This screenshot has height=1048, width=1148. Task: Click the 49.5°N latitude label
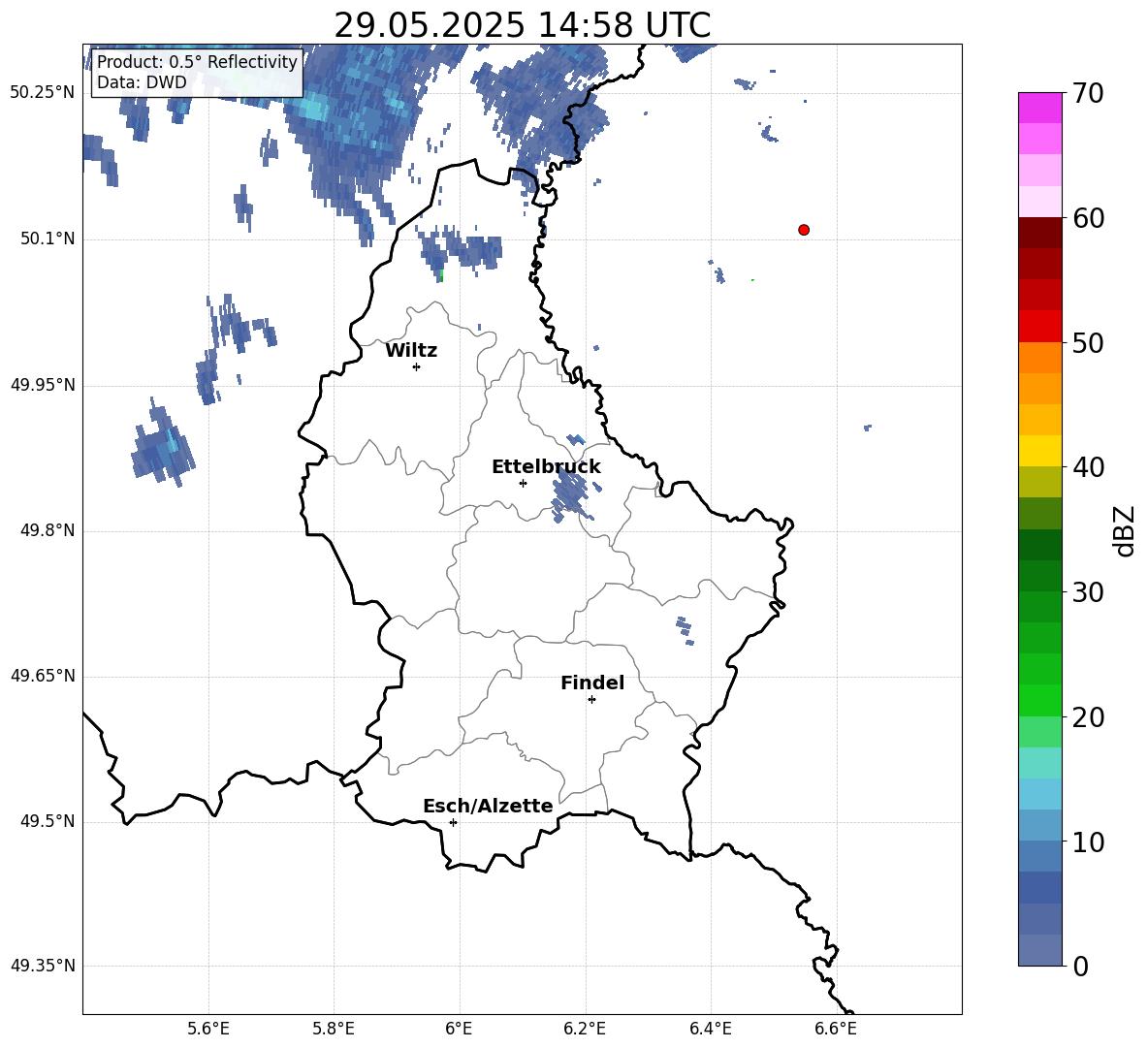pos(48,821)
